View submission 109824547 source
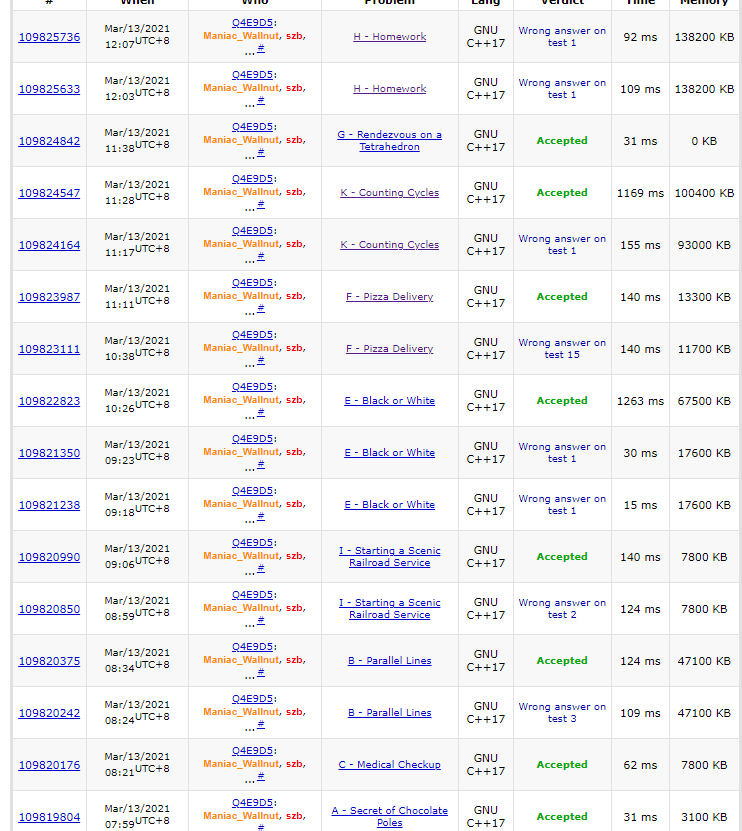The height and width of the screenshot is (831, 742). [x=49, y=193]
